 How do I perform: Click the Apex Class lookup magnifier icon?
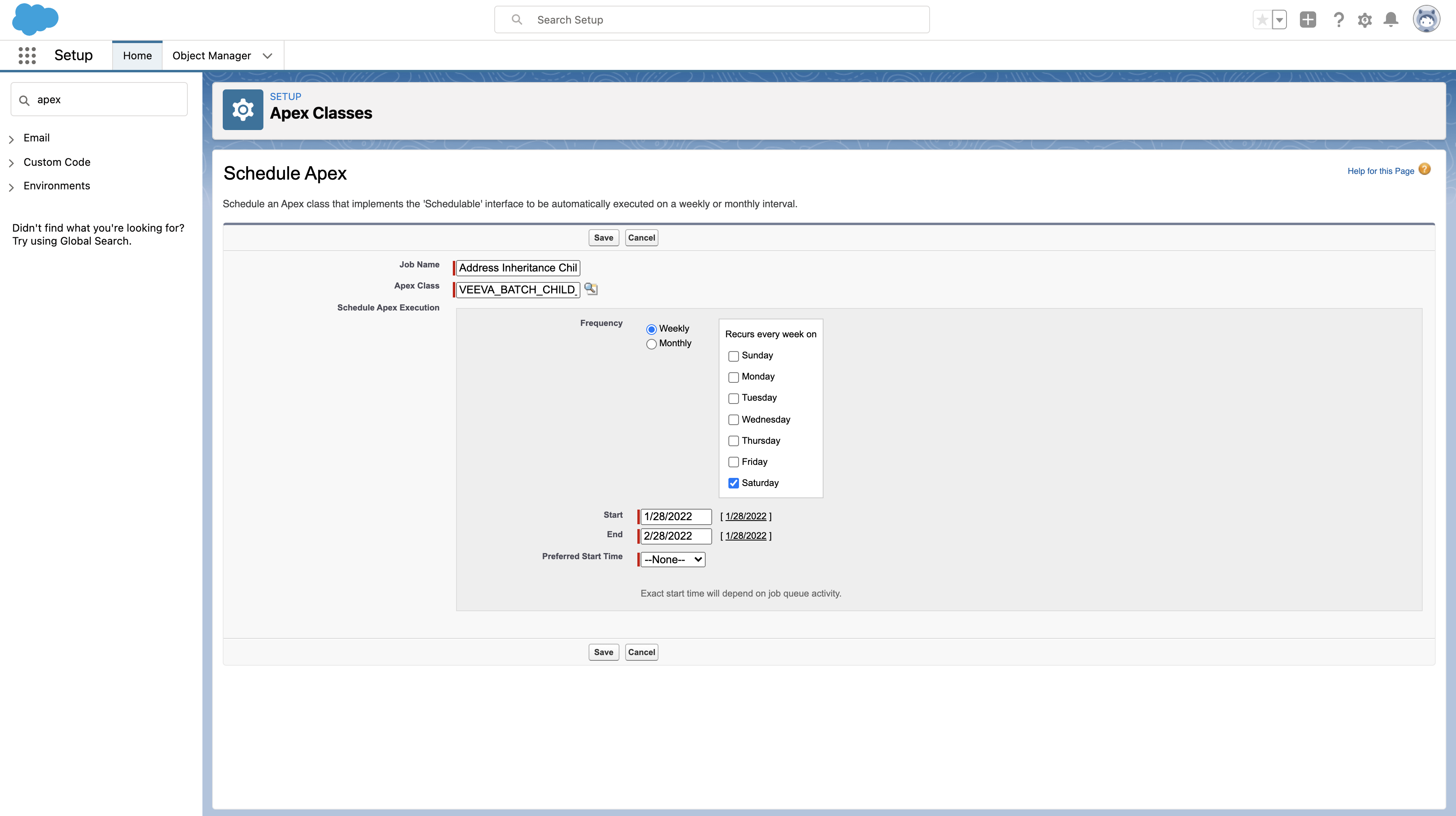[x=591, y=289]
